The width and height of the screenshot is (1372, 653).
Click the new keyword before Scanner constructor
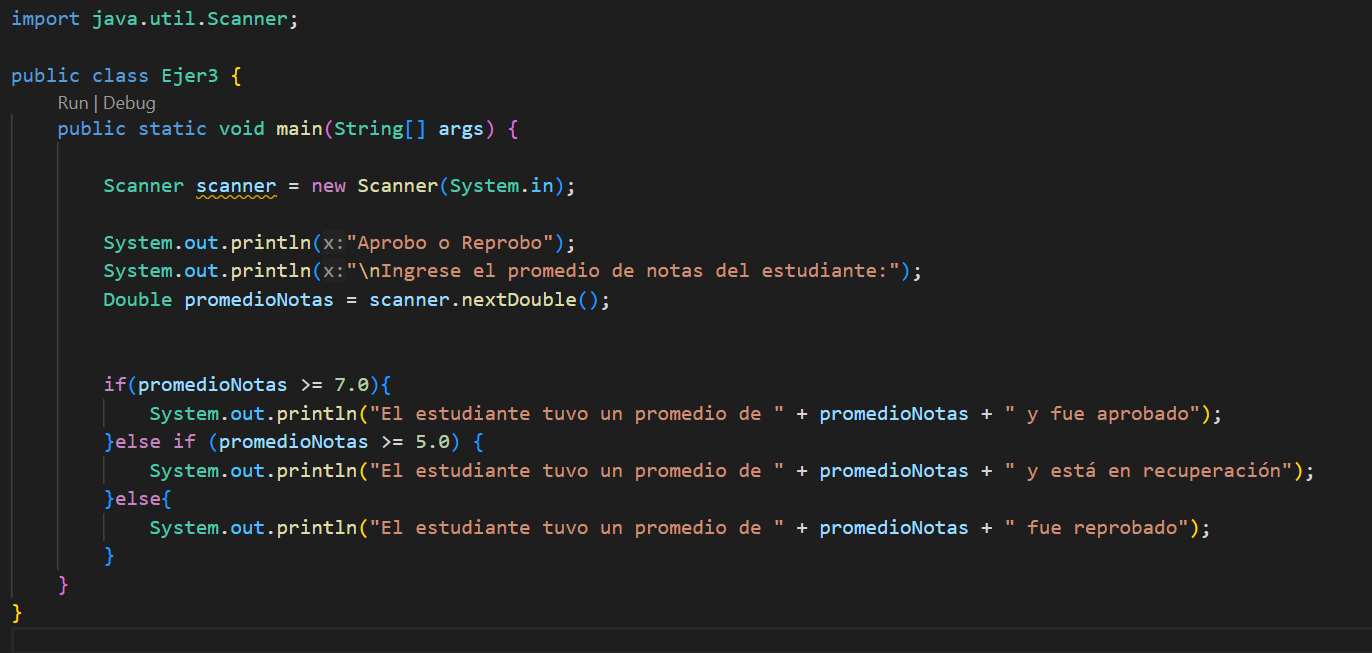(328, 186)
